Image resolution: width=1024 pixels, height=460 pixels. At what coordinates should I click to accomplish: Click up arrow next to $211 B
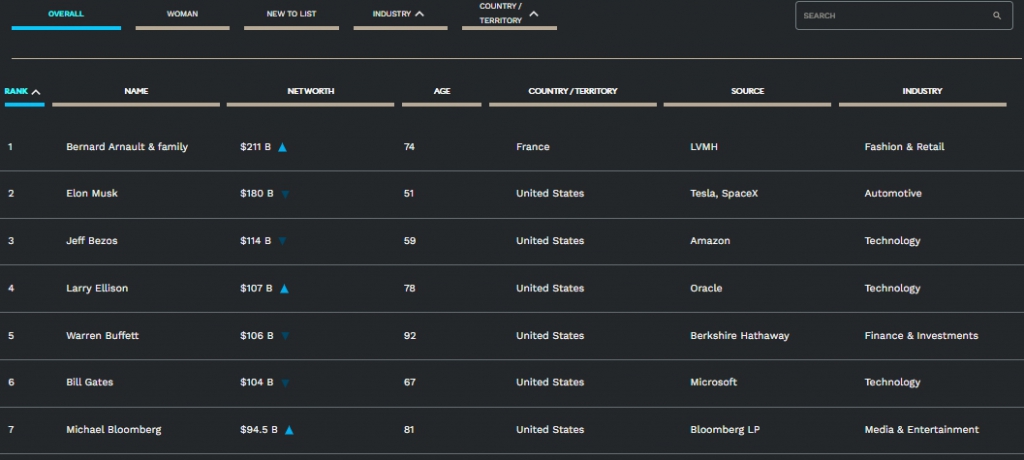[x=282, y=148]
